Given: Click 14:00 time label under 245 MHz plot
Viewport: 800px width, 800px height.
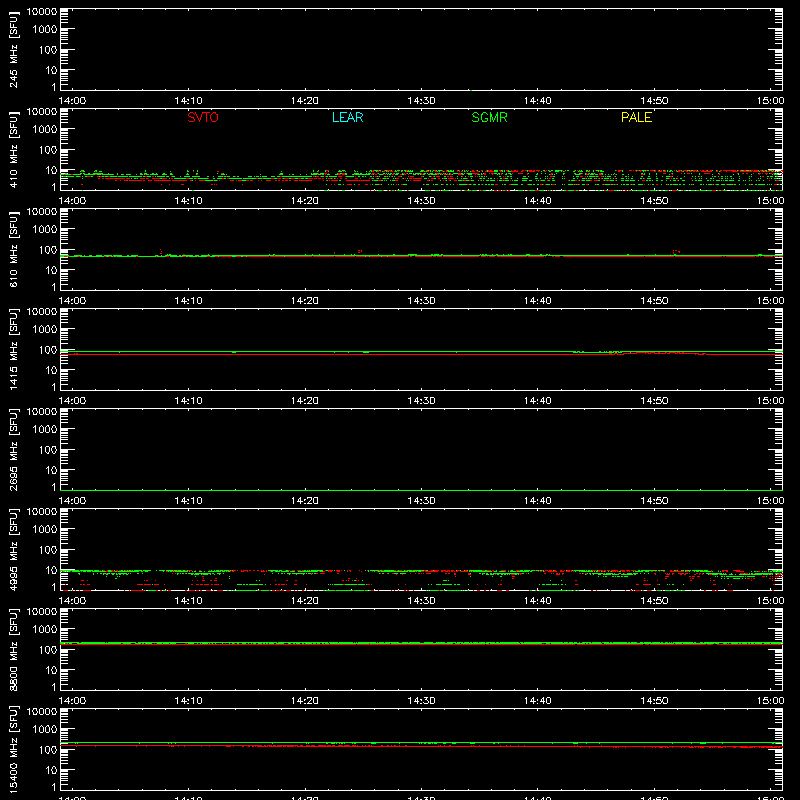Looking at the screenshot, I should pos(72,101).
